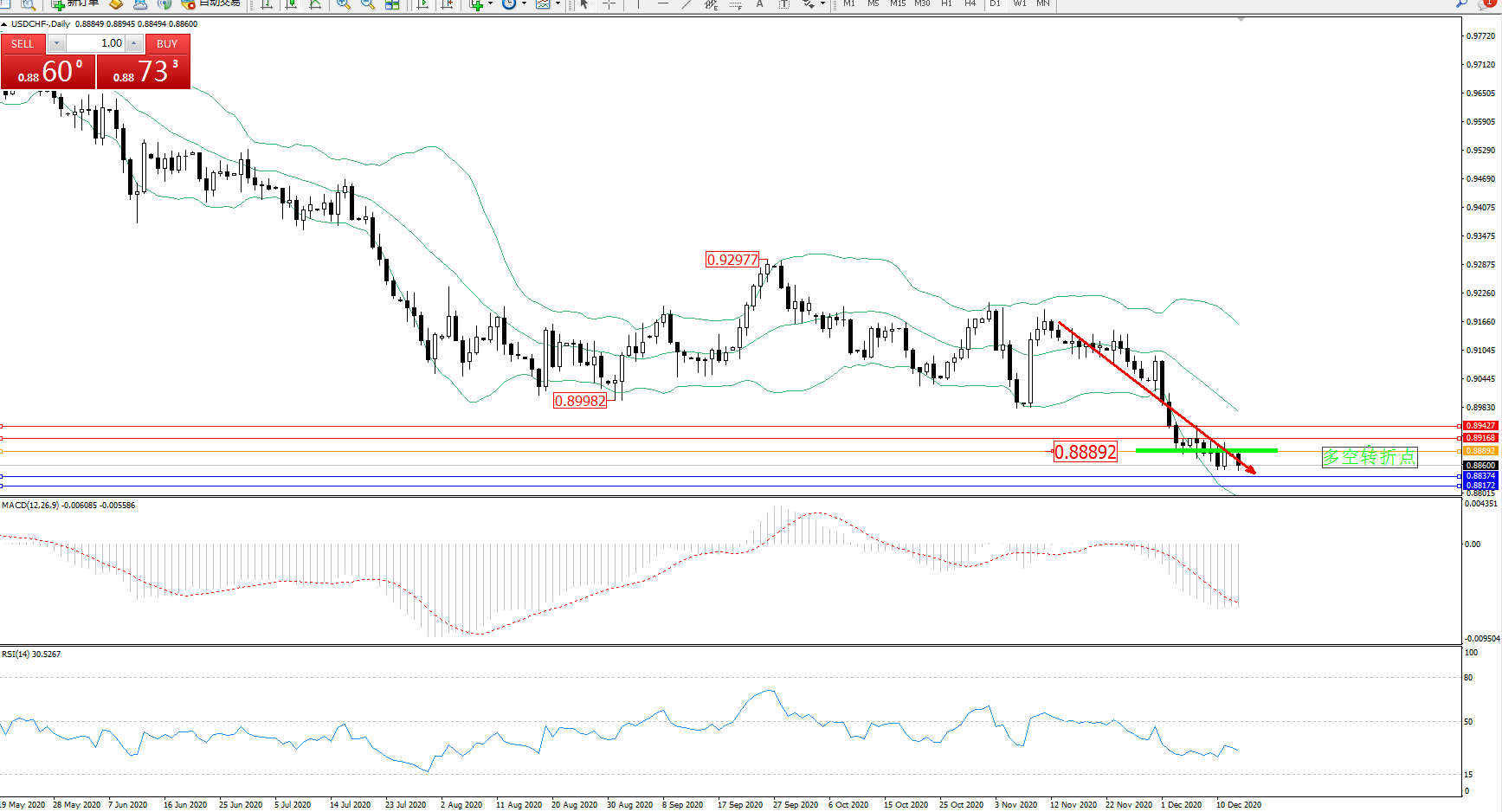The height and width of the screenshot is (812, 1502).
Task: Toggle the 自动交易 auto trading button
Action: [211, 3]
